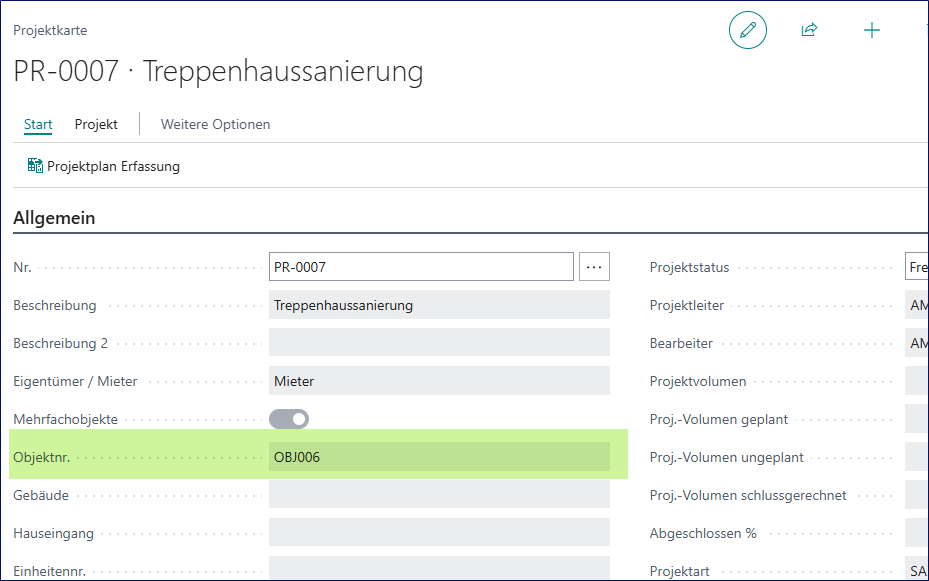Select the Objektnr. field OBJ006
929x581 pixels.
pyautogui.click(x=438, y=457)
